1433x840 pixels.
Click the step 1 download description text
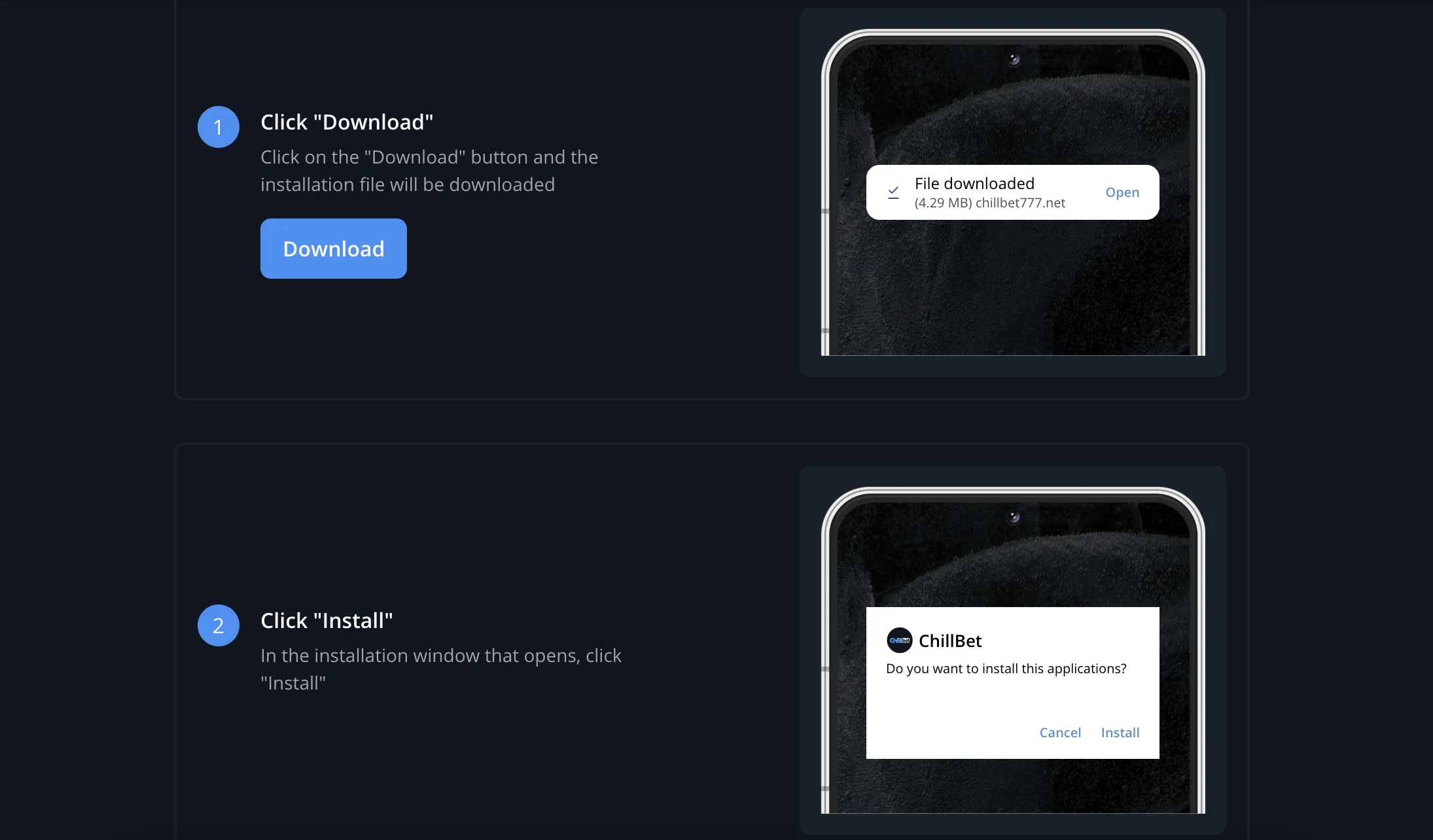pyautogui.click(x=429, y=171)
